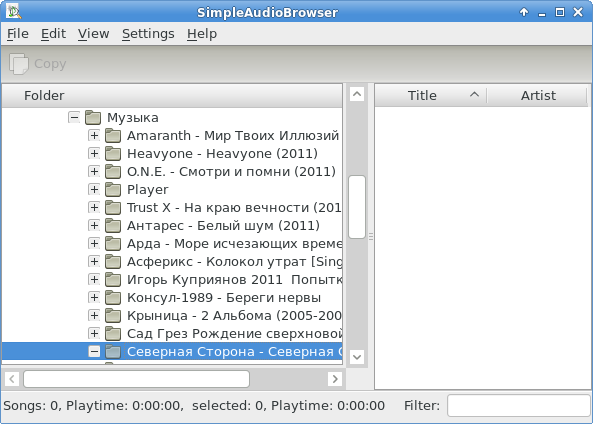The image size is (593, 424).
Task: Expand Антарес - Белый шум folder
Action: click(x=94, y=225)
